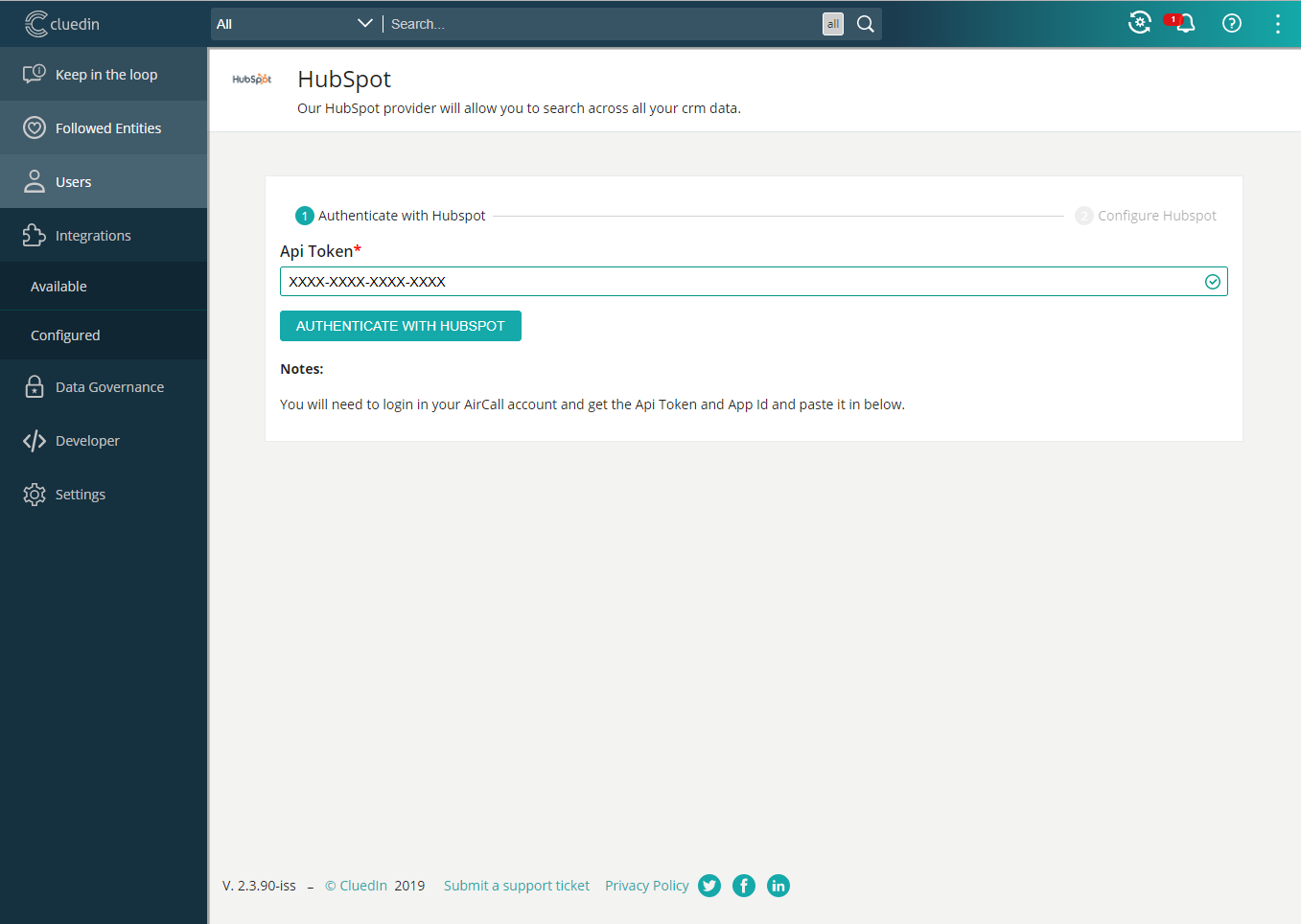Click AUTHENTICATE WITH HUBSPOT
Viewport: 1301px width, 924px height.
[400, 326]
